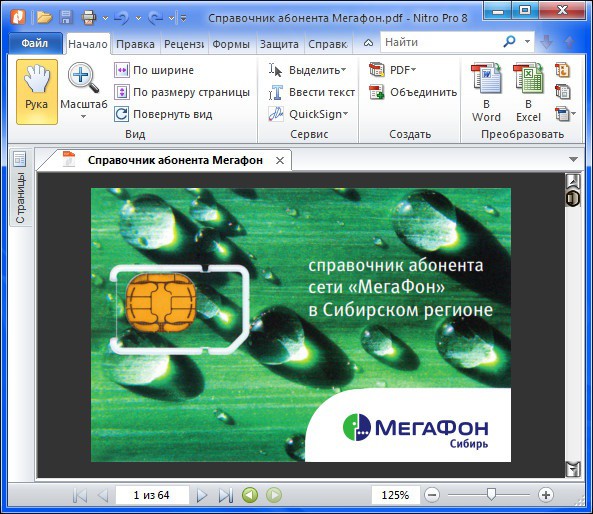593x514 pixels.
Task: Click search magnifier in Найти box
Action: [x=509, y=41]
